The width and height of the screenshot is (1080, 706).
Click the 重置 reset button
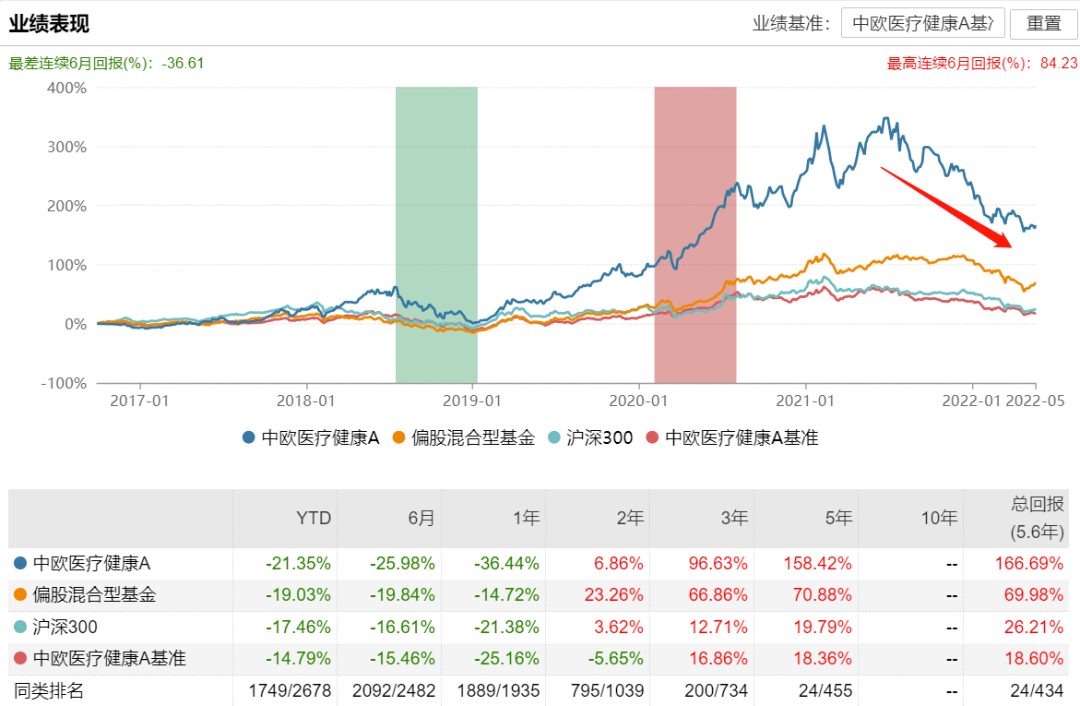pyautogui.click(x=1043, y=24)
